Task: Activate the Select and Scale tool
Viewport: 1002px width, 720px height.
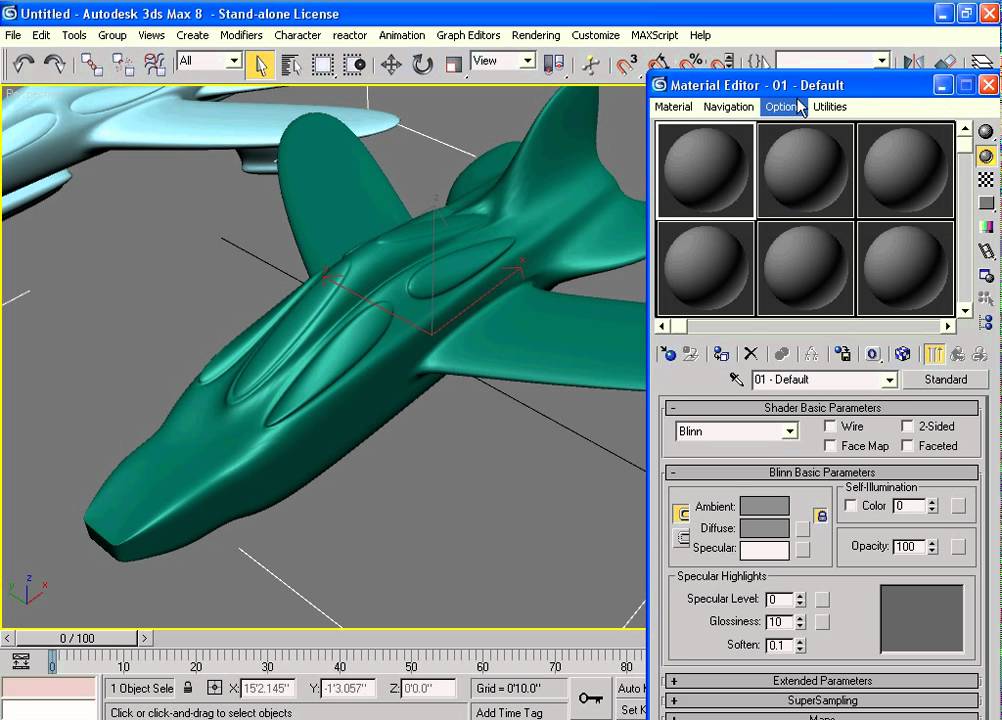Action: (x=454, y=65)
